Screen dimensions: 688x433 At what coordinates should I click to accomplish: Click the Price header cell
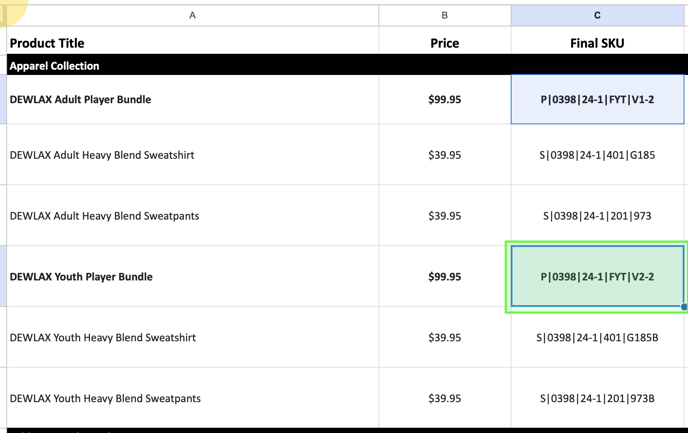click(444, 43)
